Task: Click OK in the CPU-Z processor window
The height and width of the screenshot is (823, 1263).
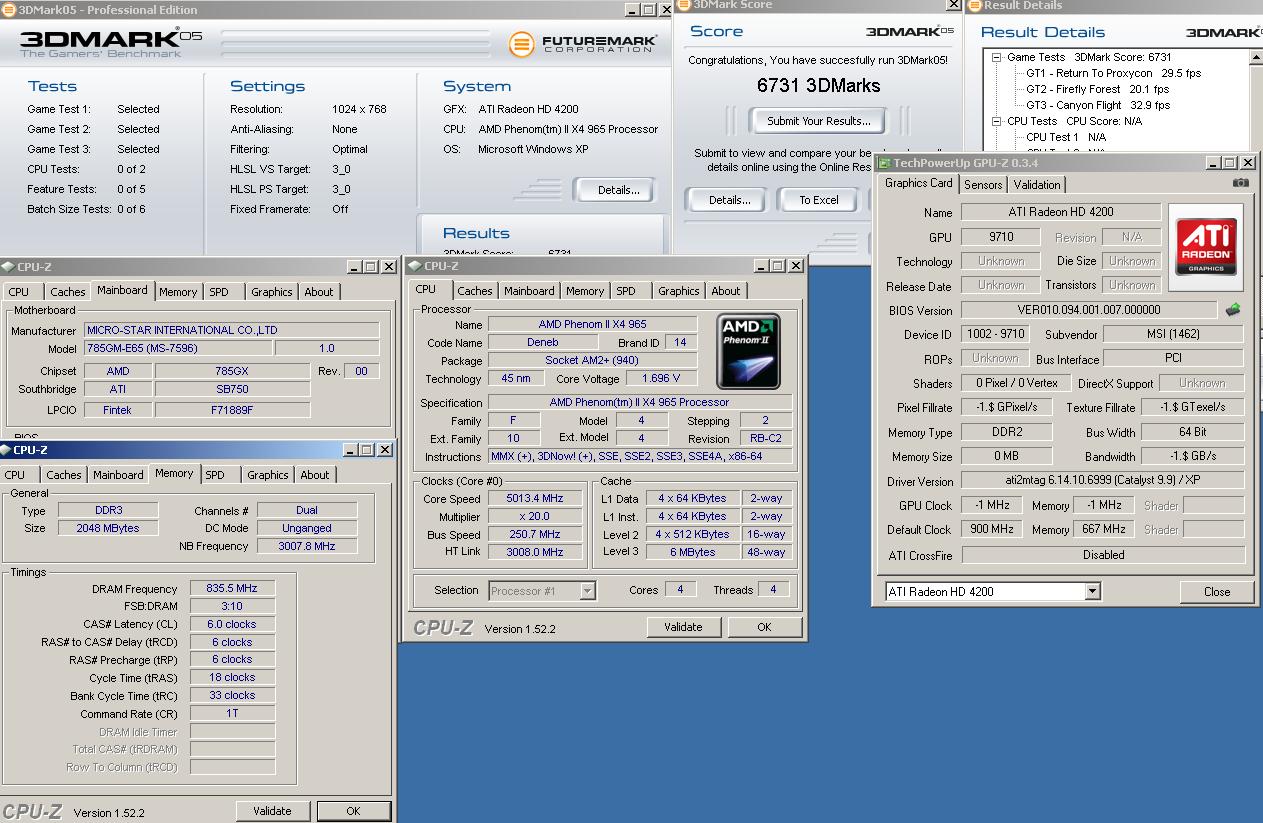Action: pos(764,627)
